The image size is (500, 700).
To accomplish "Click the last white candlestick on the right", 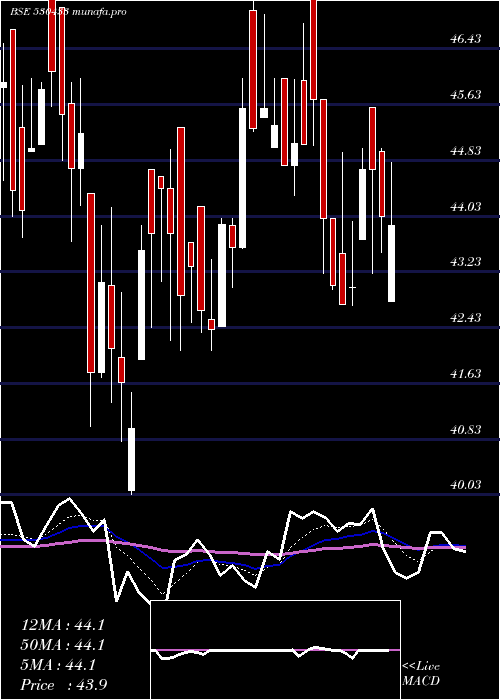I will tap(392, 263).
